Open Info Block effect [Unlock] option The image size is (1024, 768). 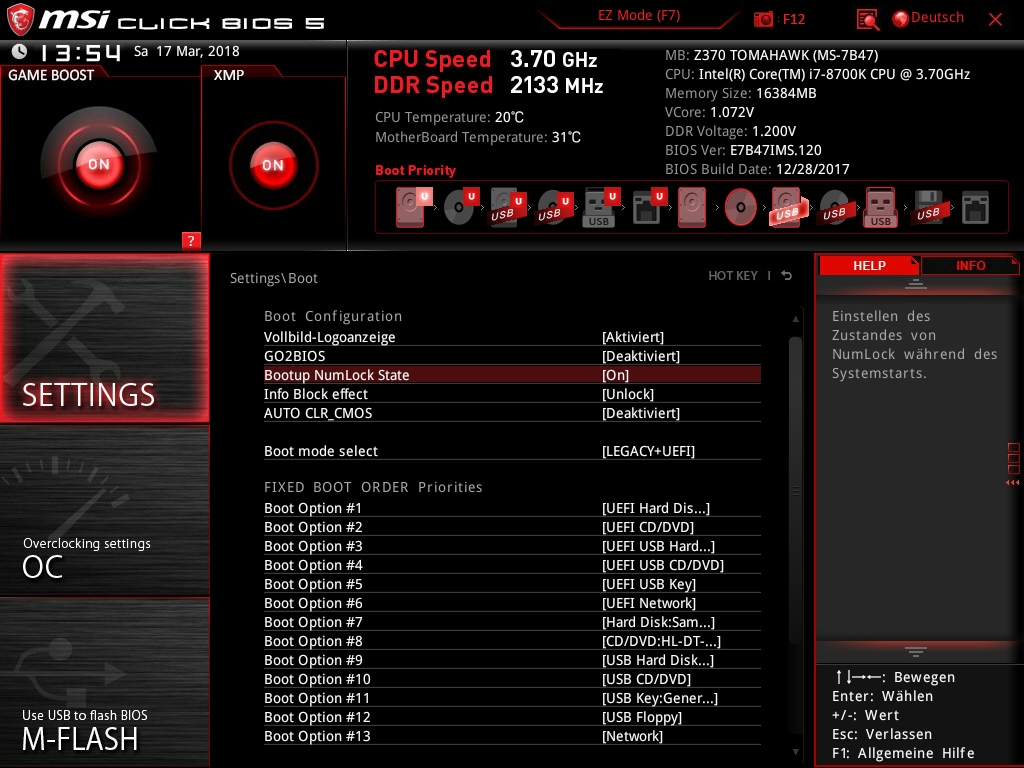tap(628, 394)
